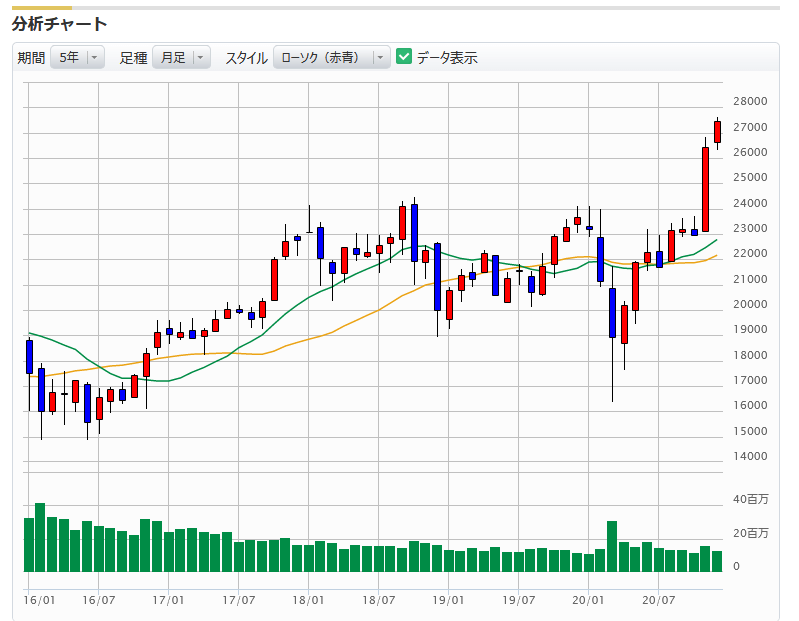The image size is (799, 621).
Task: Click the 19/01 date label on x-axis
Action: click(x=448, y=601)
